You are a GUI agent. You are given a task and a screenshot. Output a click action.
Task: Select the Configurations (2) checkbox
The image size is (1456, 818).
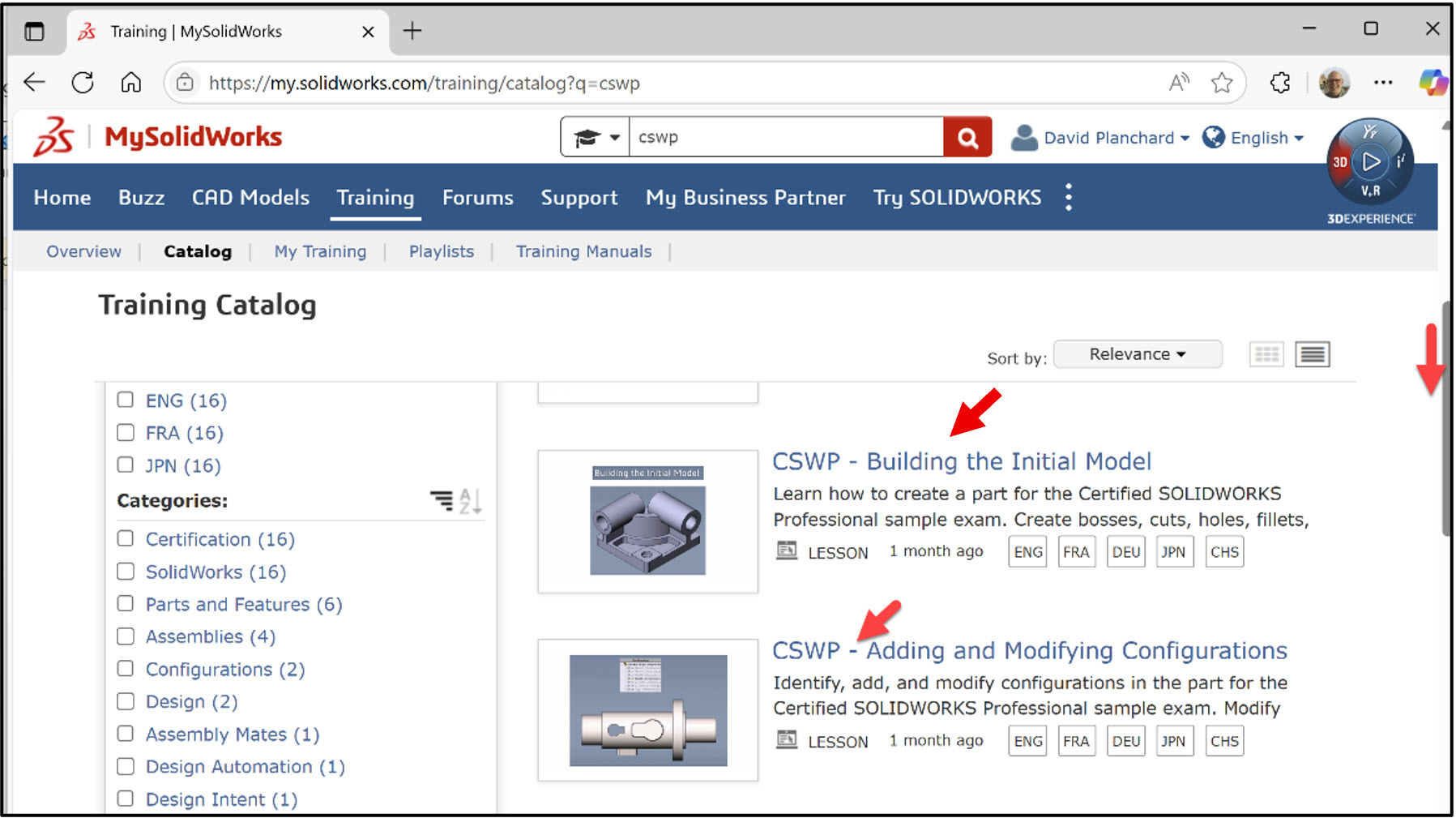pyautogui.click(x=126, y=669)
